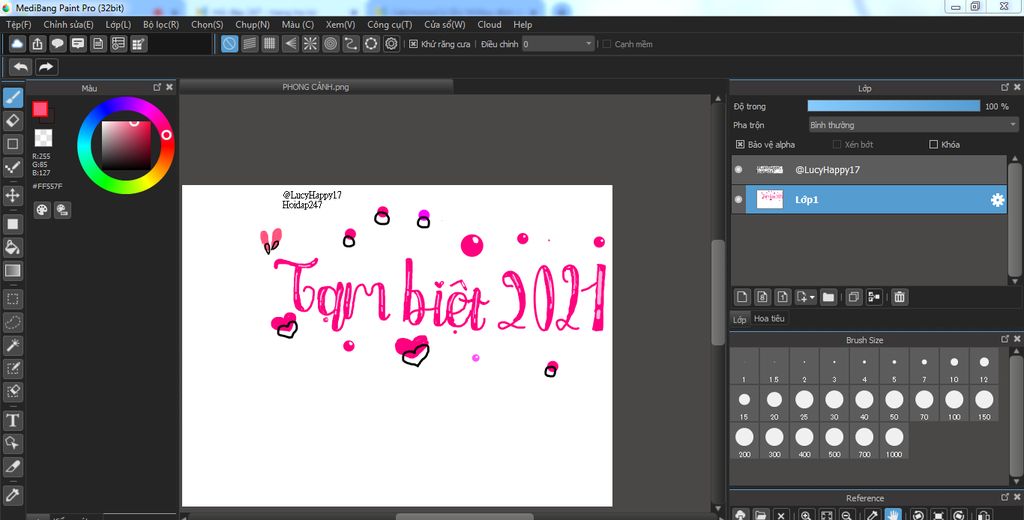The height and width of the screenshot is (520, 1024).
Task: Hide the @LucyHappy17 layer
Action: [x=739, y=169]
